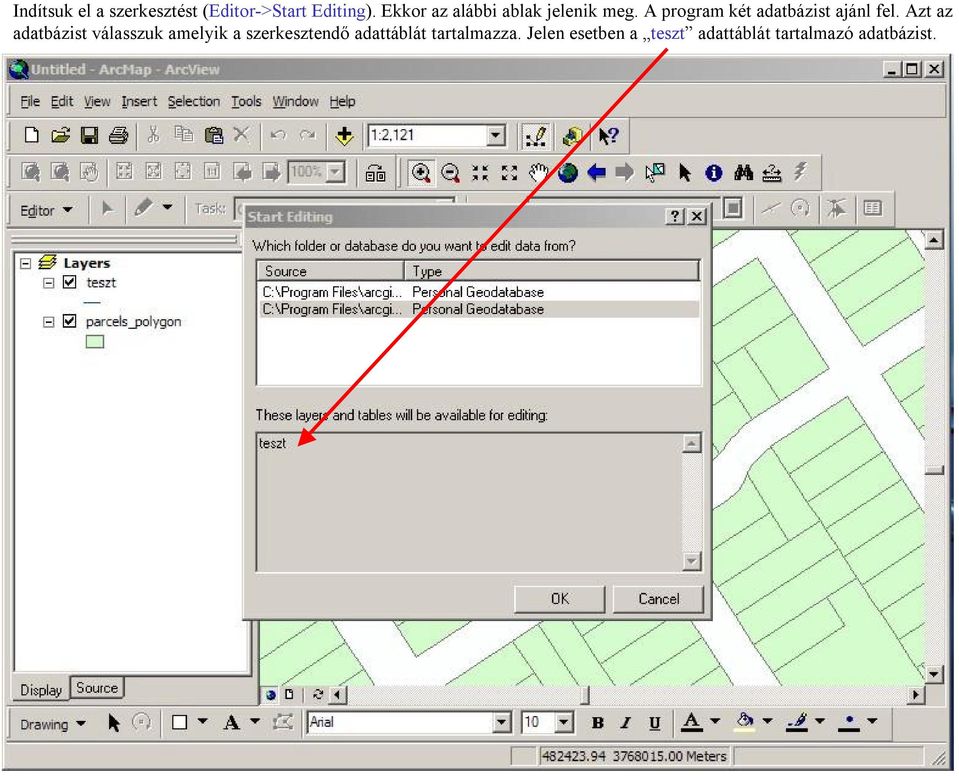This screenshot has height=776, width=959.
Task: Print the map
Action: (x=118, y=135)
